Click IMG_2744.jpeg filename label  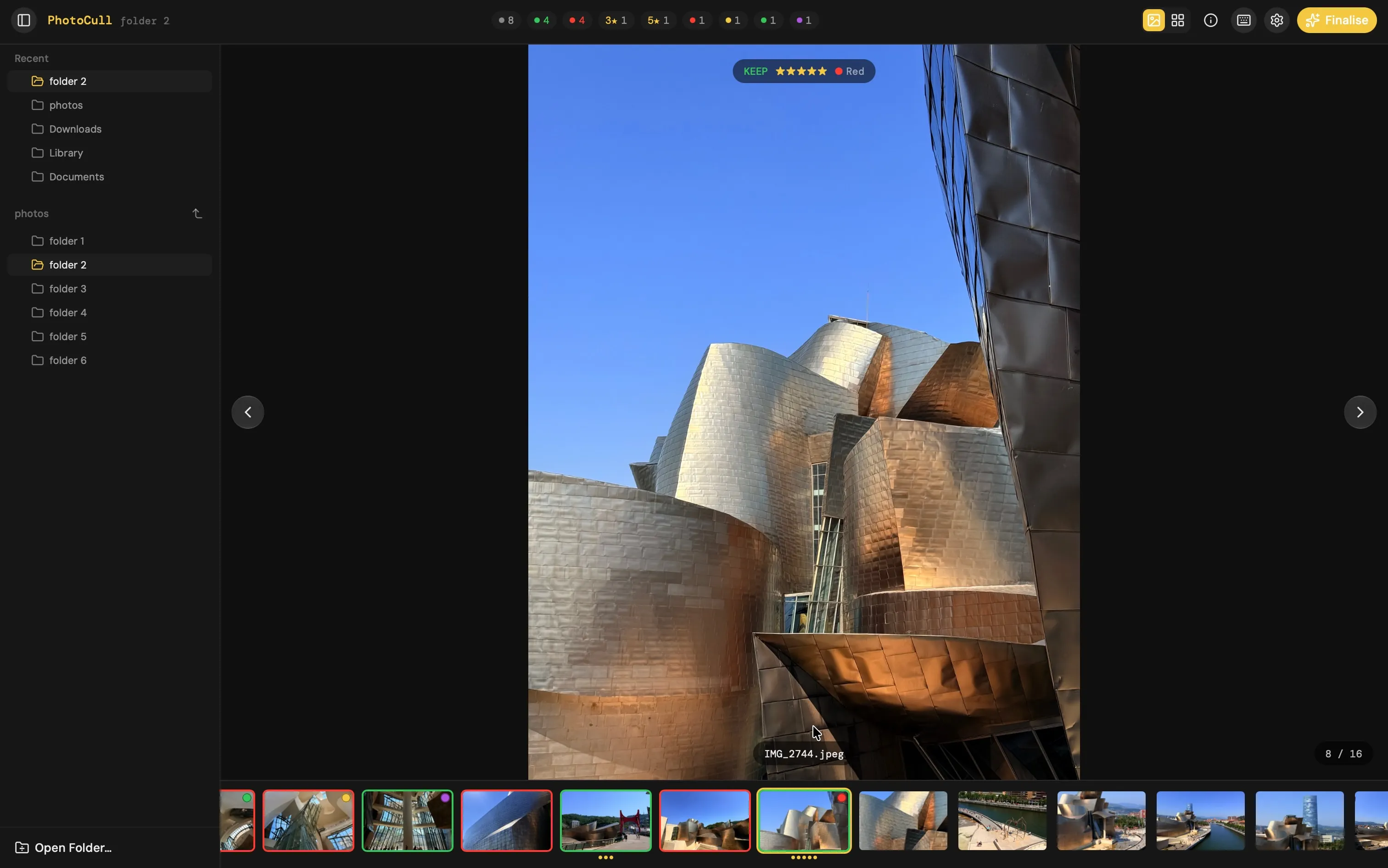pos(804,754)
